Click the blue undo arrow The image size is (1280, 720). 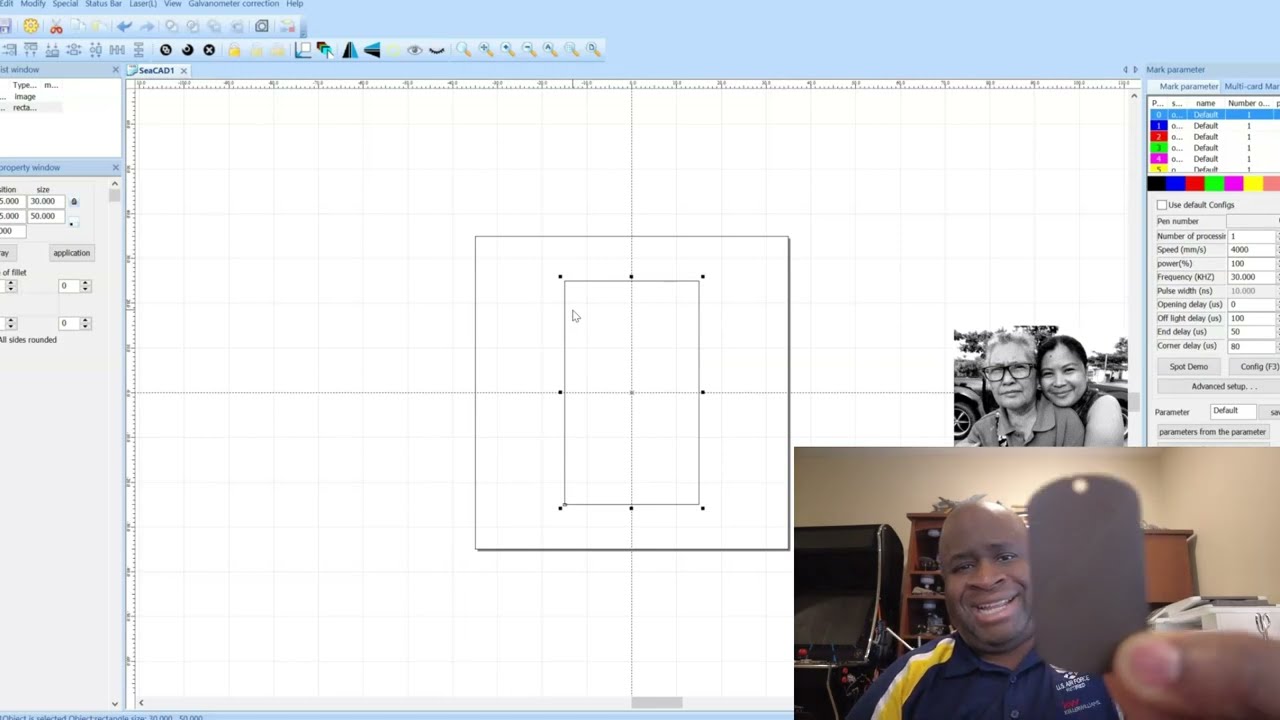[x=124, y=27]
